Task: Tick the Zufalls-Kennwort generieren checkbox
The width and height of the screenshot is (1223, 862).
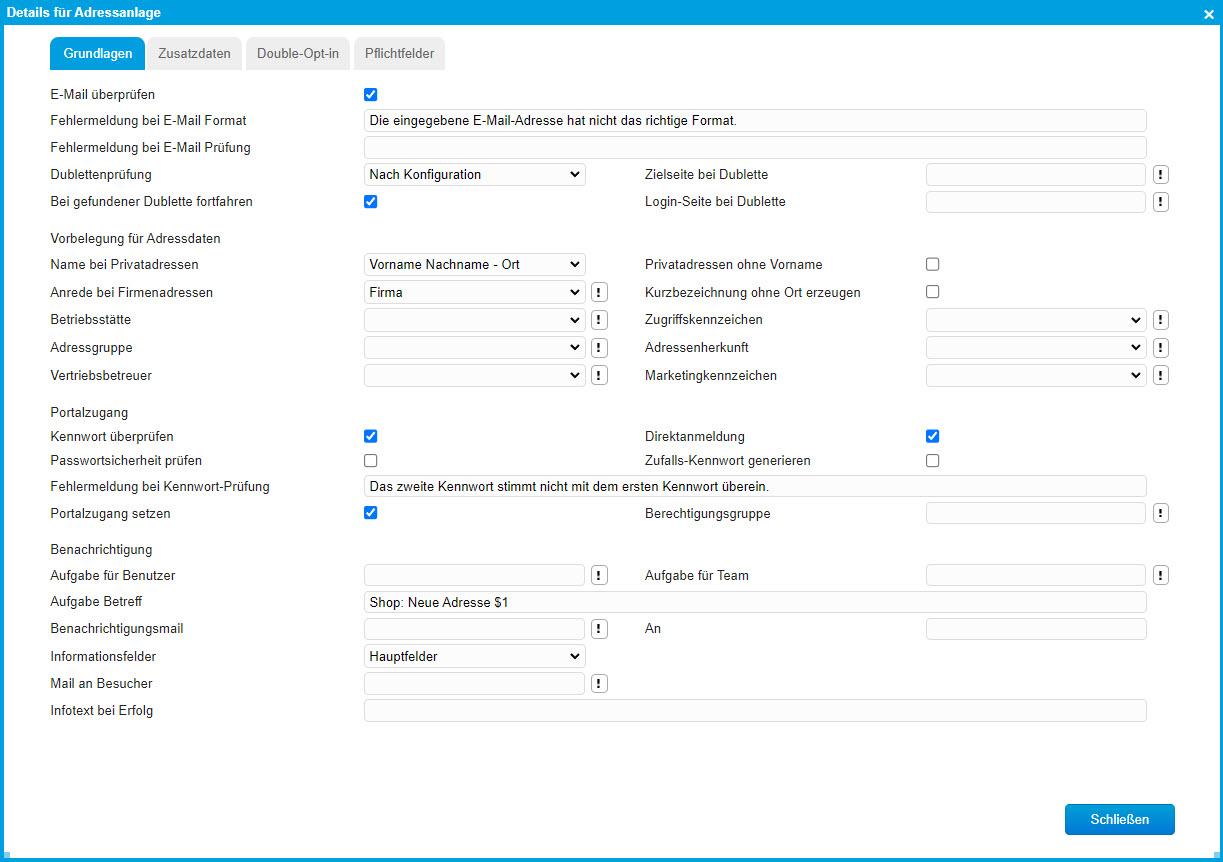Action: tap(932, 461)
